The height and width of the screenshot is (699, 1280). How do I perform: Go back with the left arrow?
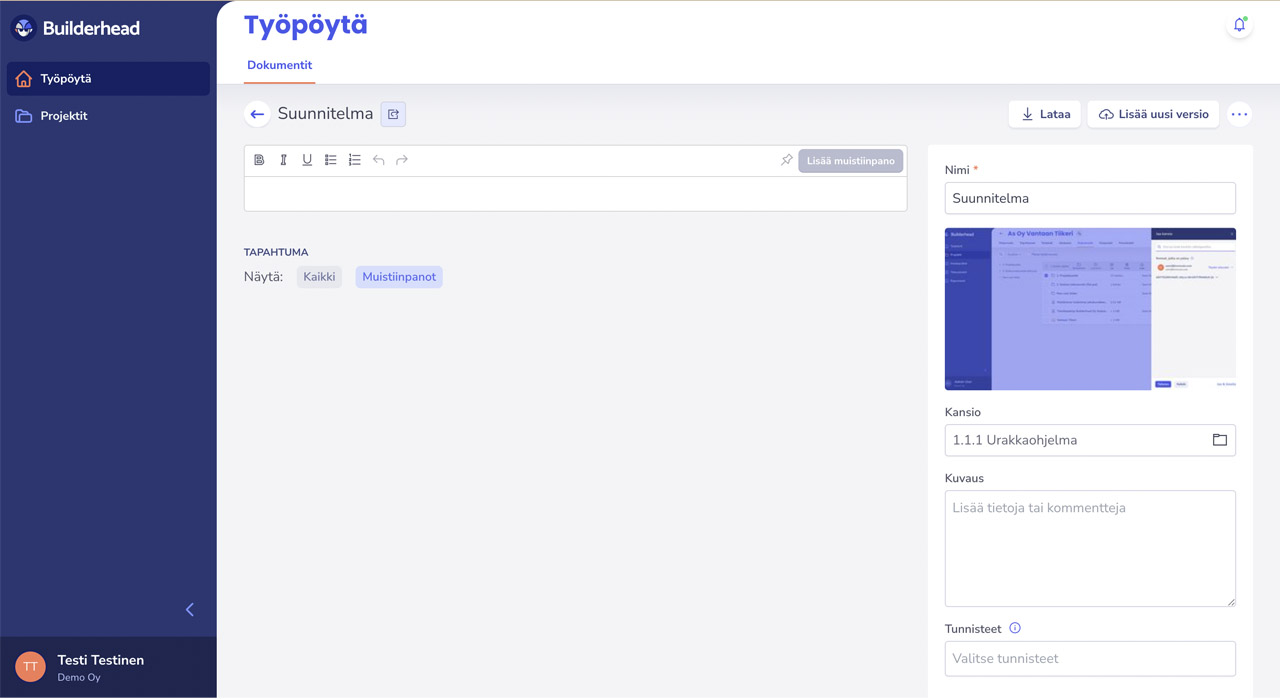point(257,114)
